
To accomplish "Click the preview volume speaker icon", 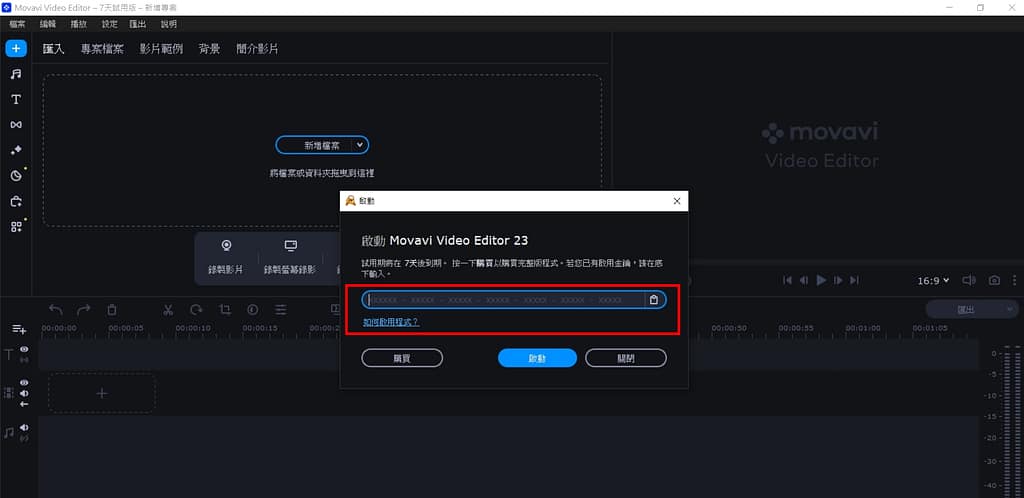I will (969, 280).
